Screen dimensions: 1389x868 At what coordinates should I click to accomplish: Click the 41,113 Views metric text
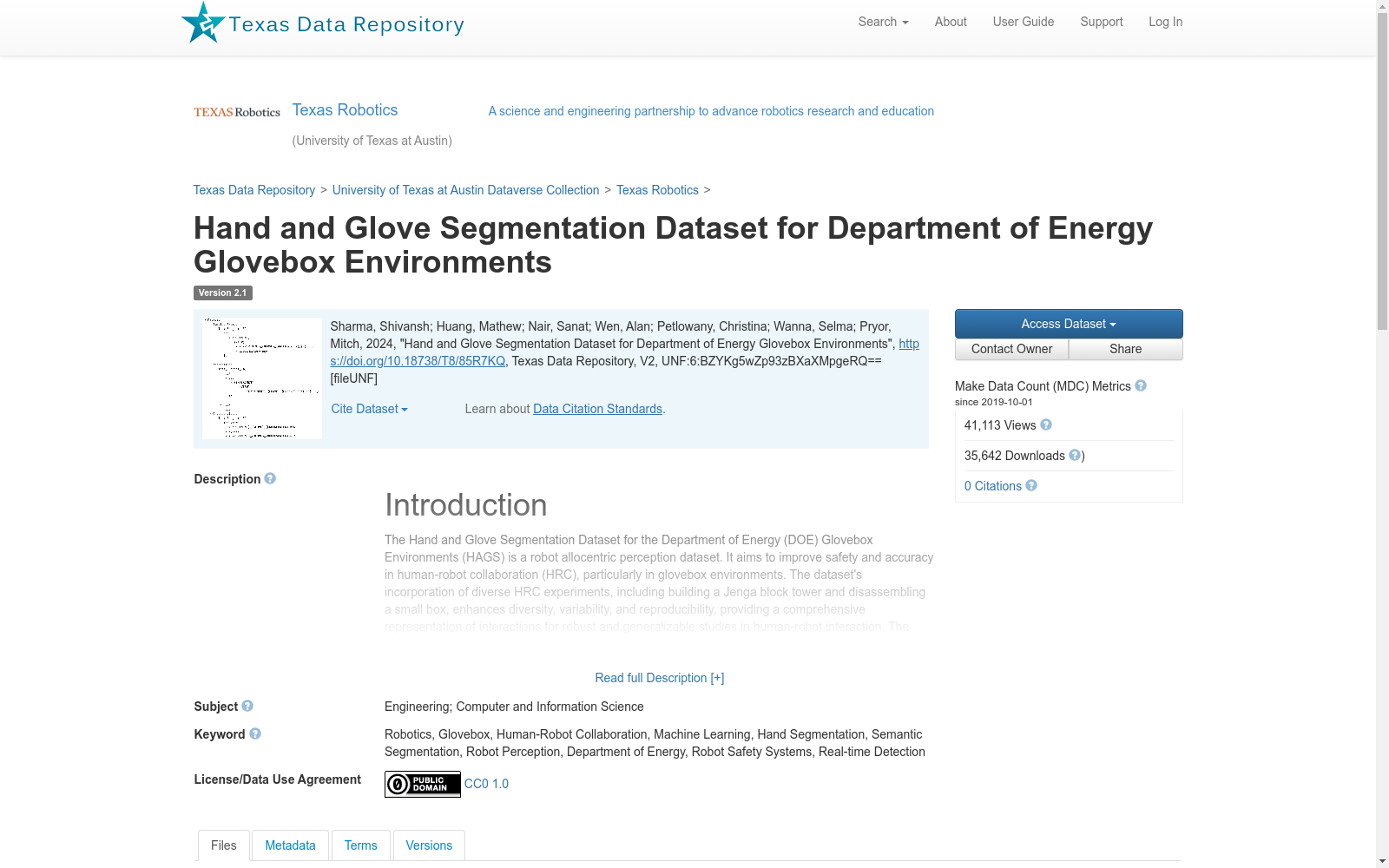tap(1000, 425)
